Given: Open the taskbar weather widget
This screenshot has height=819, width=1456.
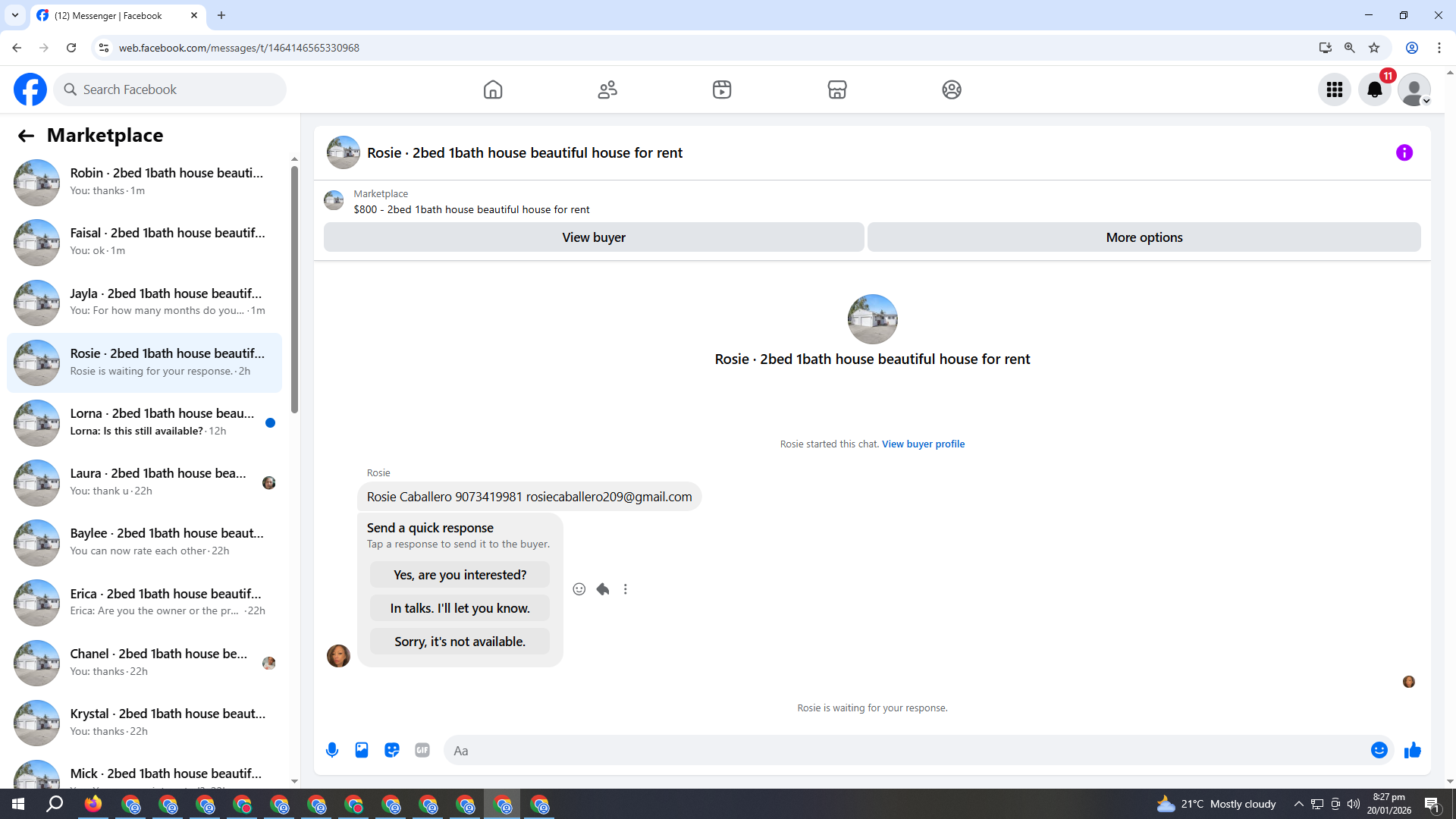Looking at the screenshot, I should [x=1216, y=804].
